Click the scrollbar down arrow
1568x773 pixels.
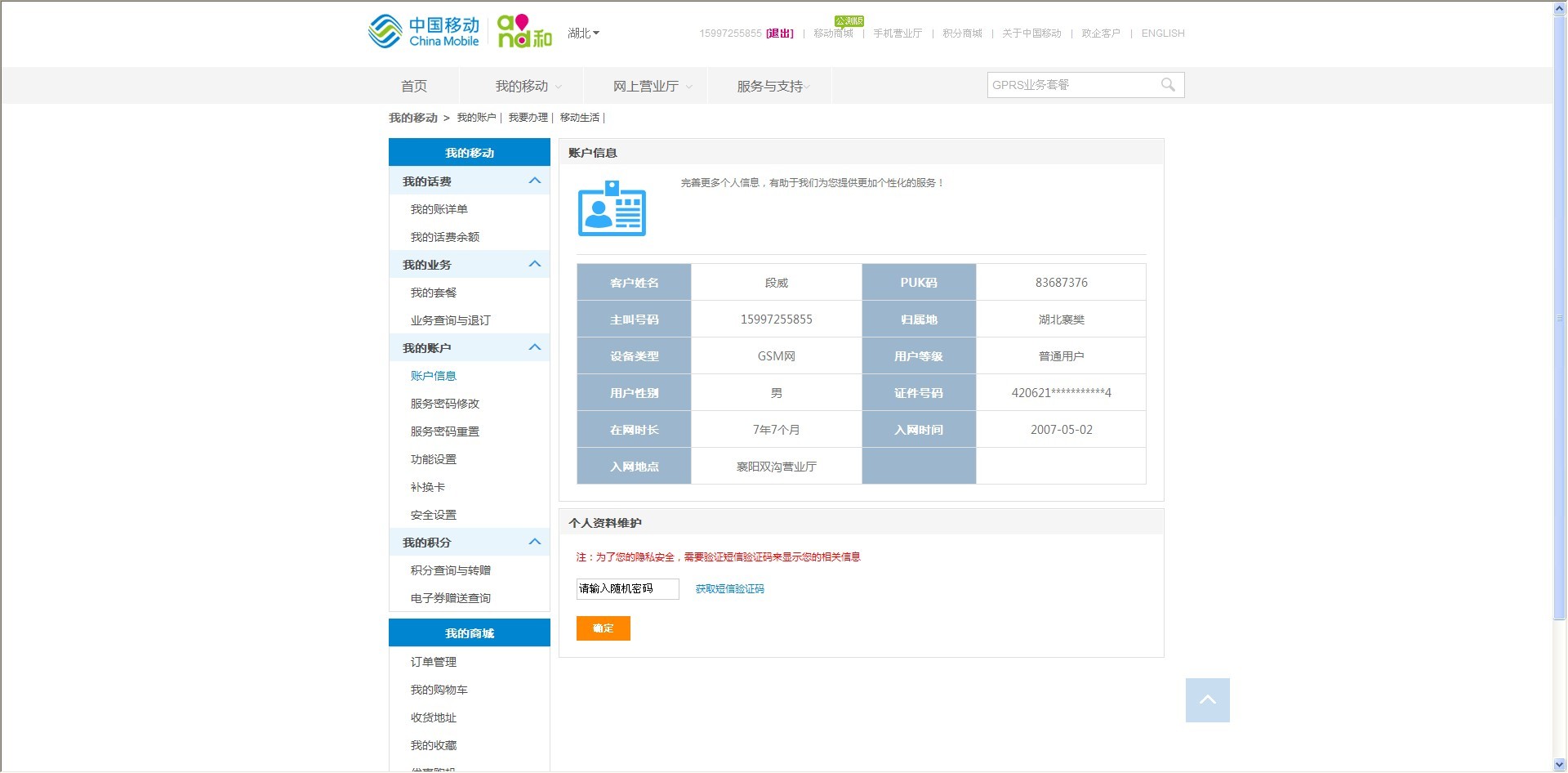click(1560, 765)
